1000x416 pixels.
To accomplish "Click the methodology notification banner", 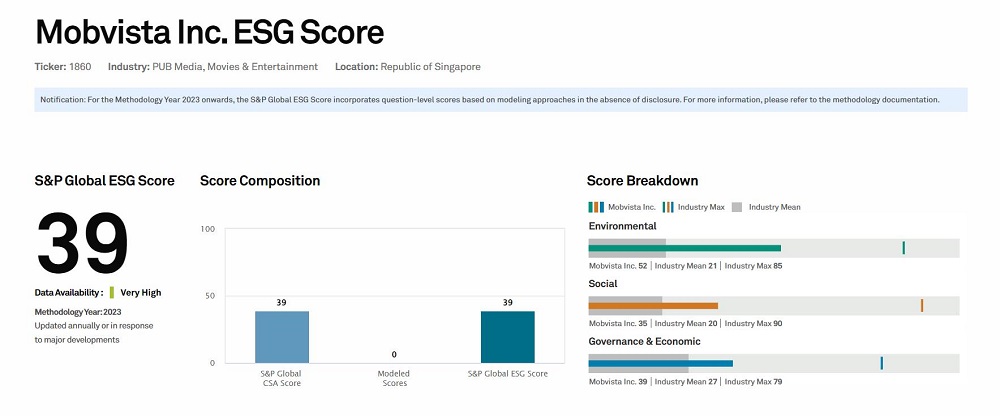I will (x=501, y=100).
